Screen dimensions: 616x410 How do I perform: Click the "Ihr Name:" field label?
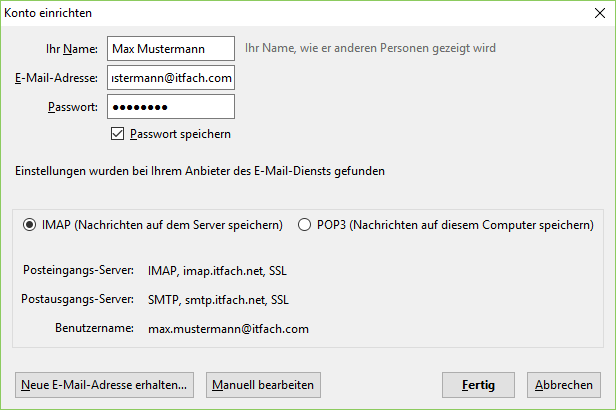(72, 48)
